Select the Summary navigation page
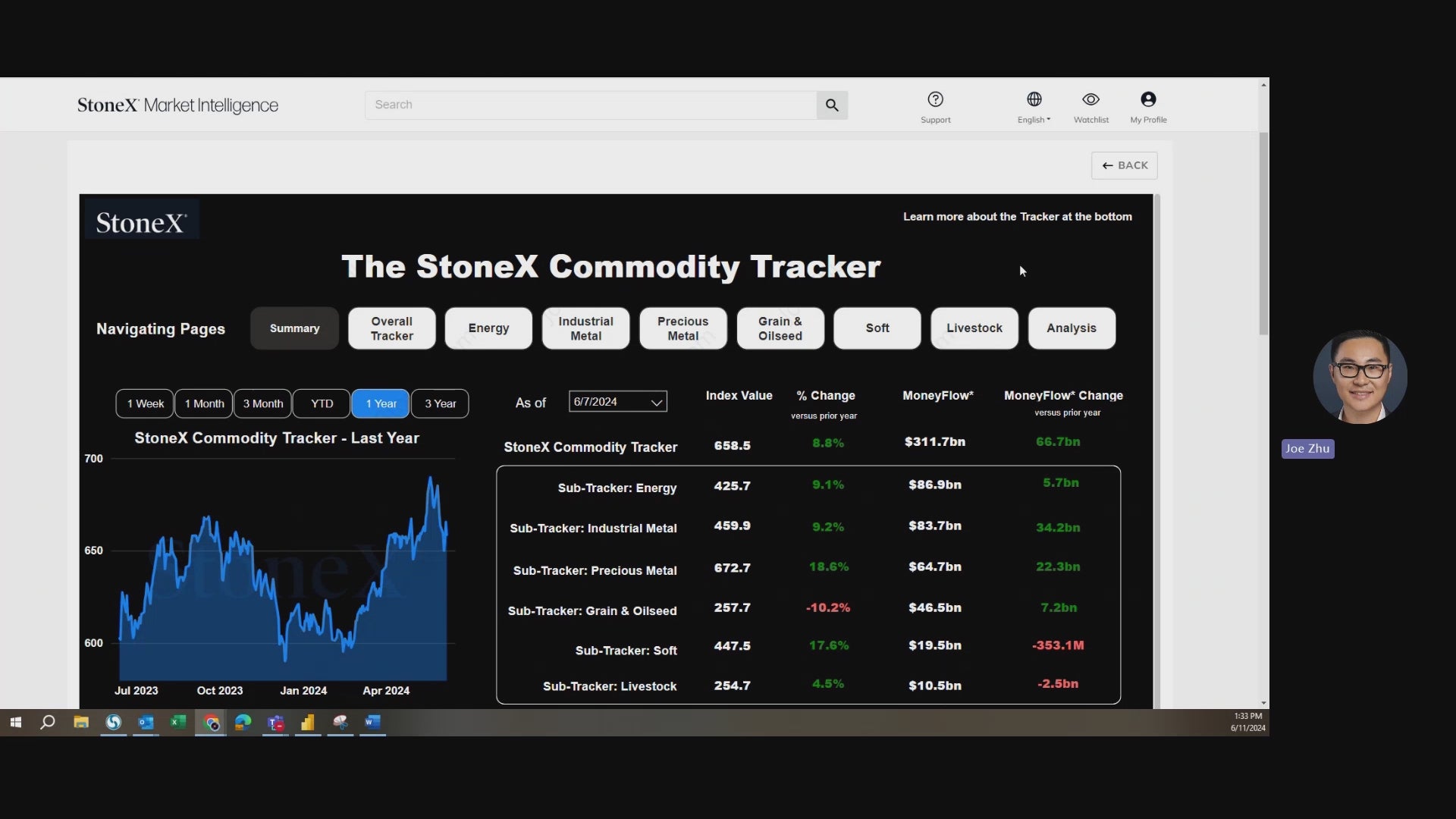The image size is (1456, 819). pos(294,328)
